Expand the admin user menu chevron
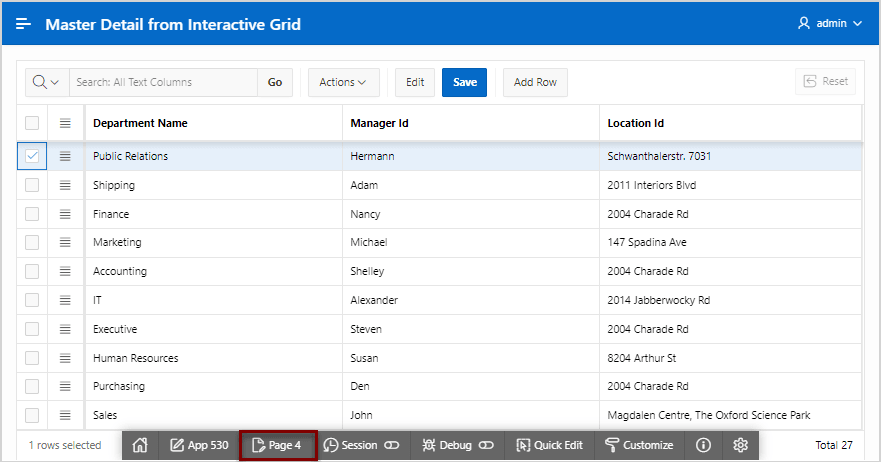This screenshot has width=881, height=462. click(857, 24)
